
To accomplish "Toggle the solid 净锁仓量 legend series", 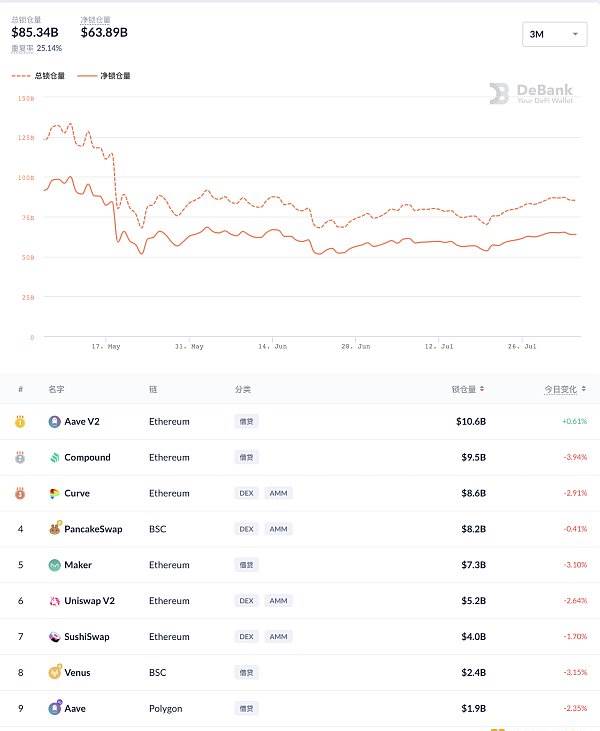I will [x=104, y=76].
